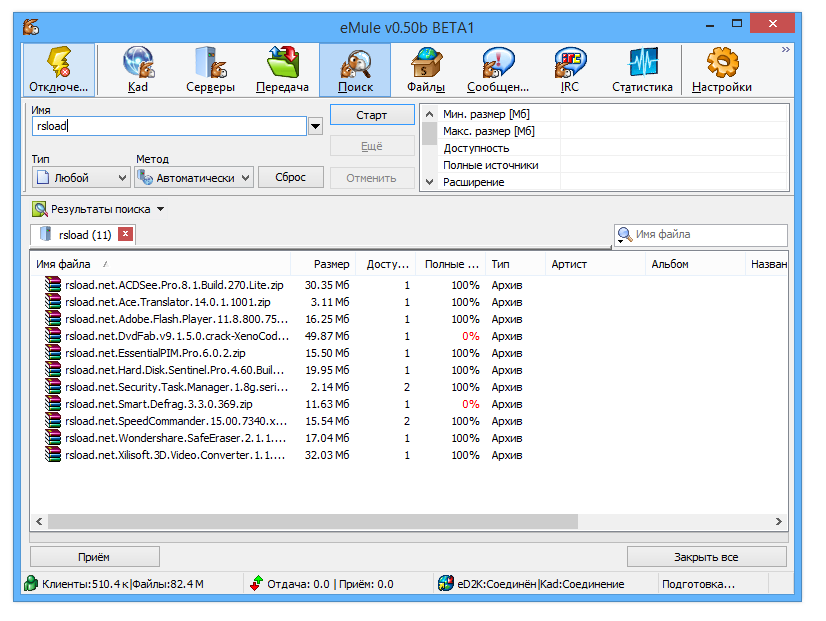
Task: Select the rsload (11) search results tab
Action: 85,234
